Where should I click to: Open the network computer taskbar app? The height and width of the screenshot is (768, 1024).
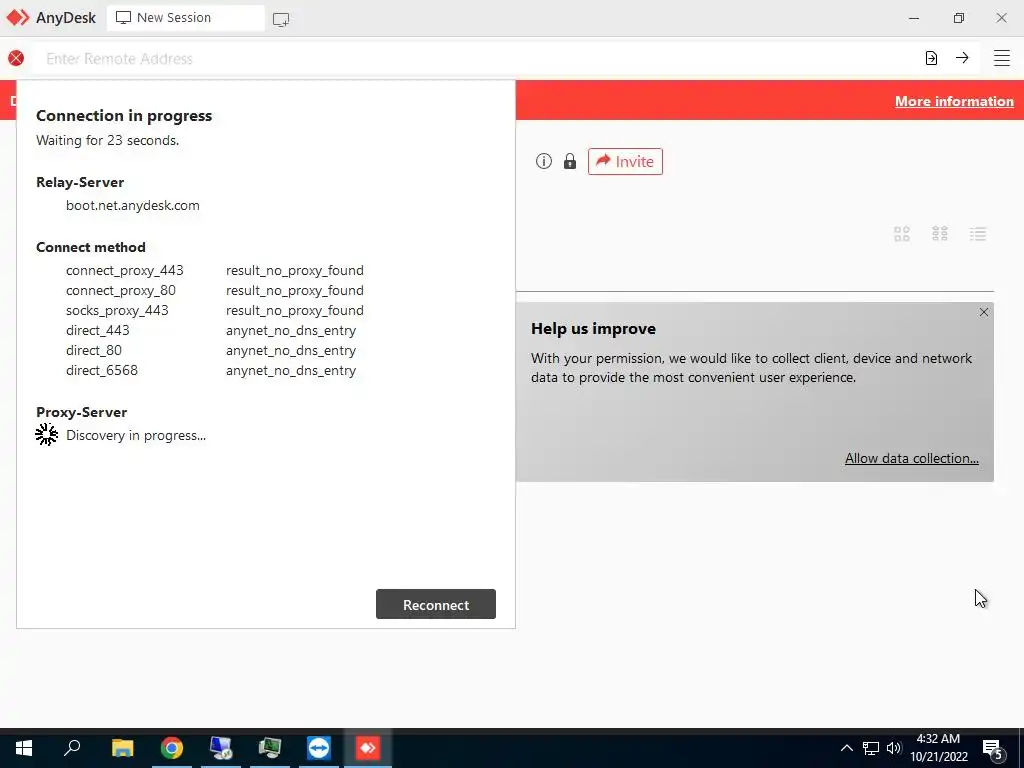221,748
